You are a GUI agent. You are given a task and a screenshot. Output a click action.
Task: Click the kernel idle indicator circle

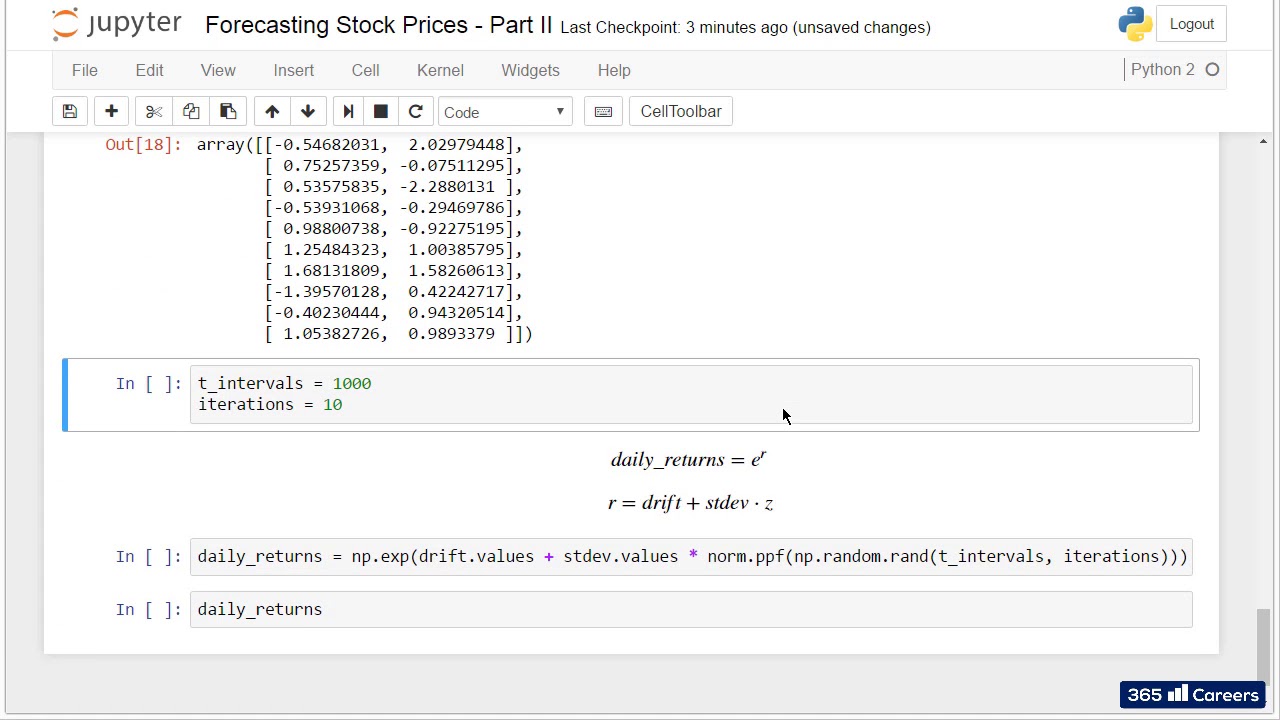coord(1212,70)
